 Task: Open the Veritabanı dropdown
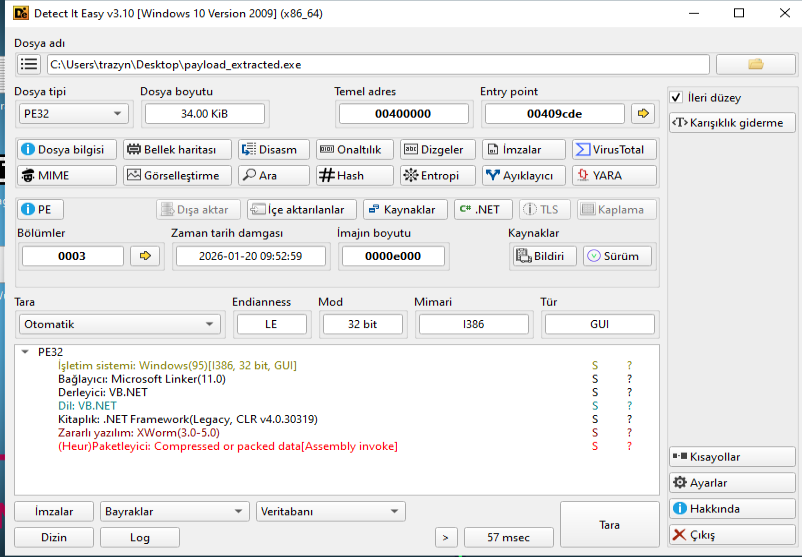330,511
